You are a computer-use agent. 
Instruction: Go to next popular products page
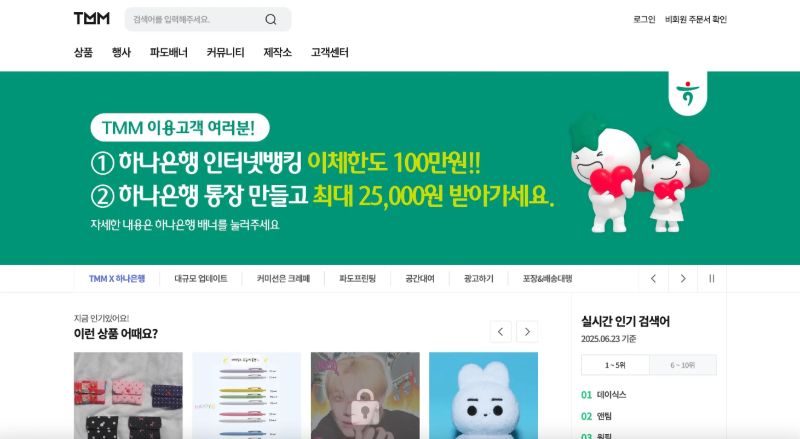coord(527,332)
